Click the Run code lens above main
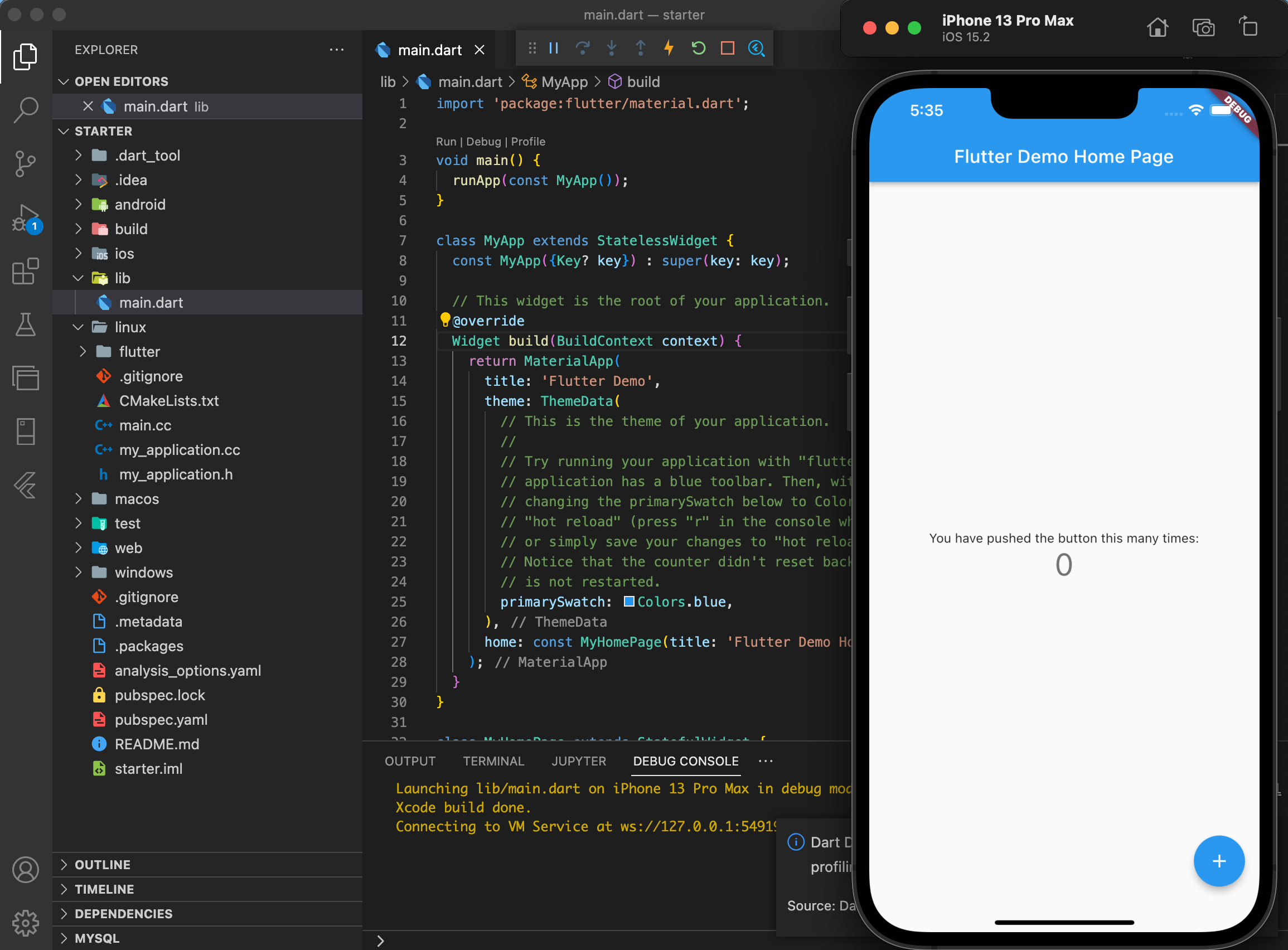Viewport: 1288px width, 950px height. (446, 142)
